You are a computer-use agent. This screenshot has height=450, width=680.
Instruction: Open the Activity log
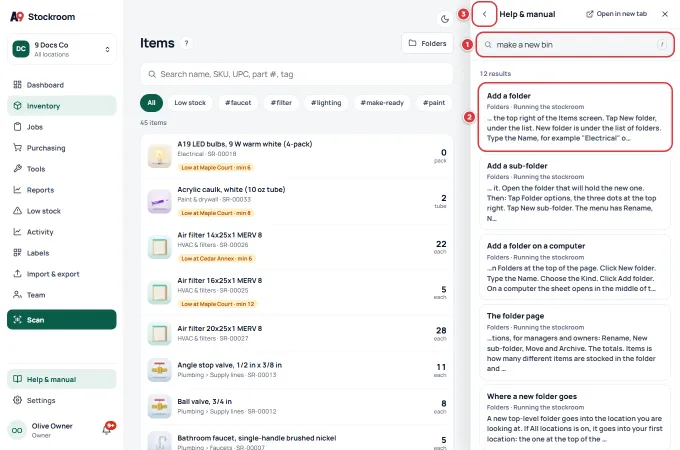pos(62,232)
